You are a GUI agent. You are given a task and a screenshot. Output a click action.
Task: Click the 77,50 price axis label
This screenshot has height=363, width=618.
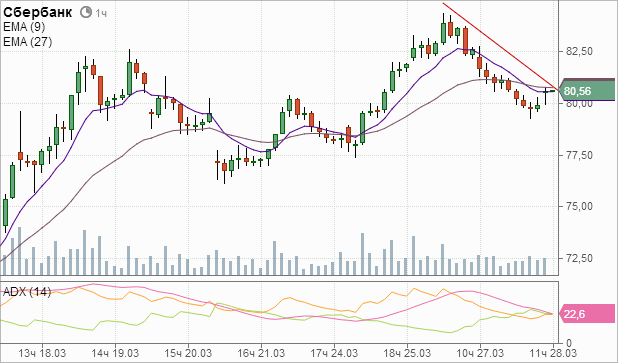tap(579, 155)
